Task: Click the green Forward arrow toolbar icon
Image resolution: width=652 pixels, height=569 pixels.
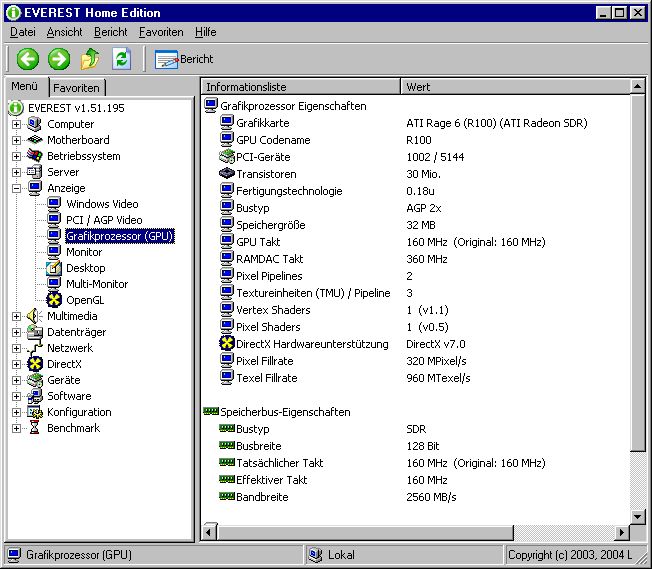Action: (x=59, y=59)
